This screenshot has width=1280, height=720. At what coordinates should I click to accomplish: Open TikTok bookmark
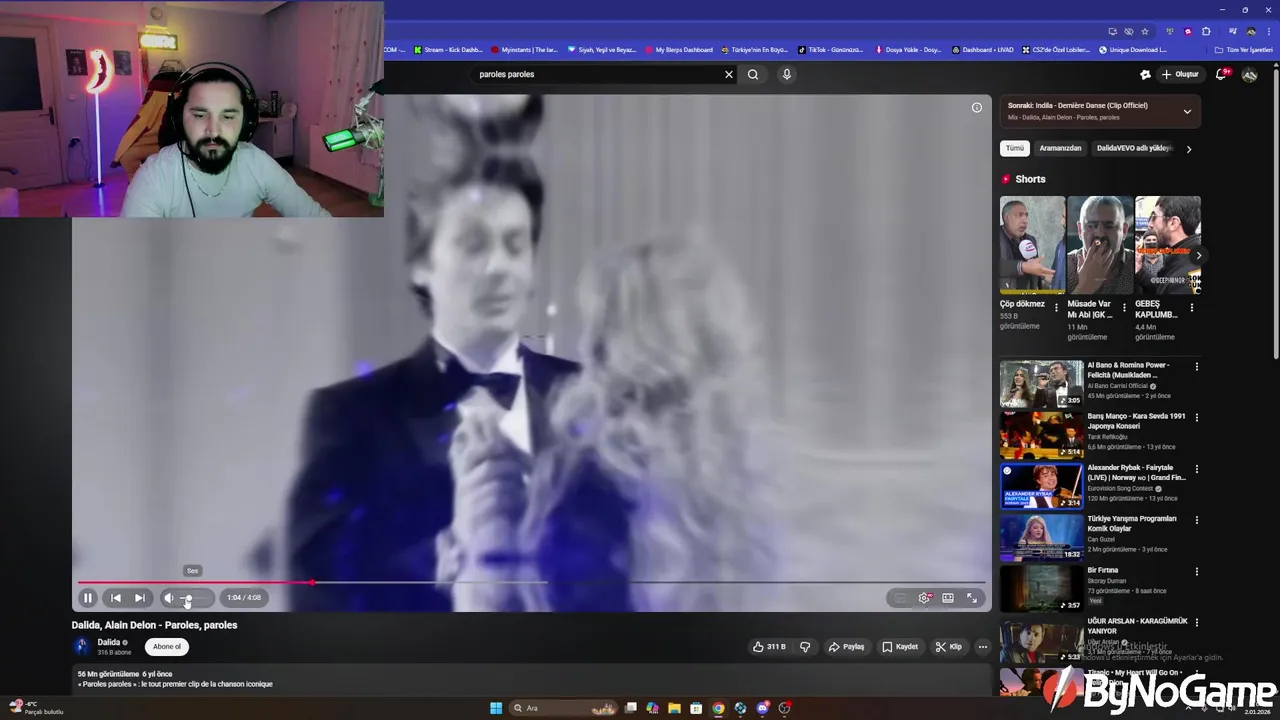click(x=830, y=49)
